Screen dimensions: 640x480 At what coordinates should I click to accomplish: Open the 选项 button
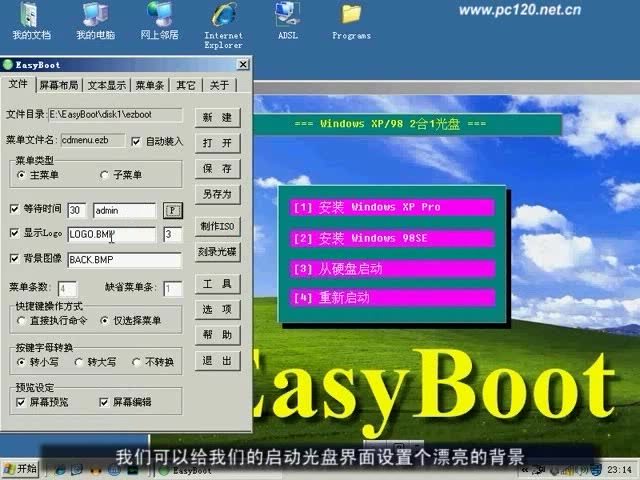[217, 310]
